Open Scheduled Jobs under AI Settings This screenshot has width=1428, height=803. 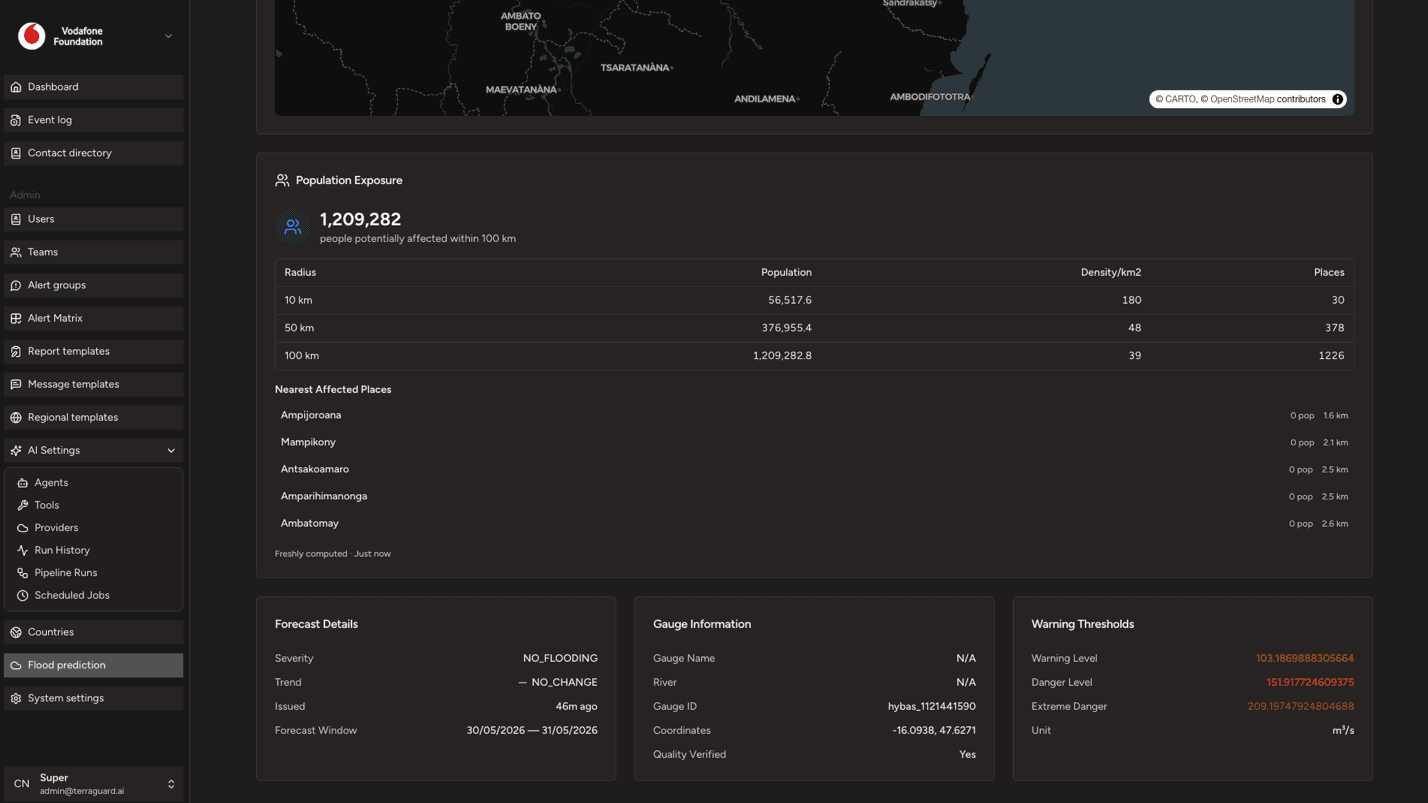(94, 595)
